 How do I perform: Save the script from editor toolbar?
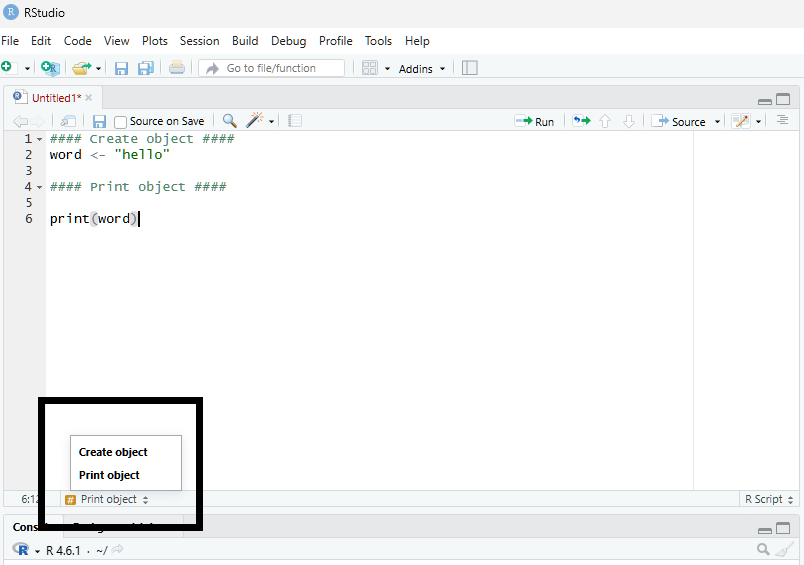99,122
